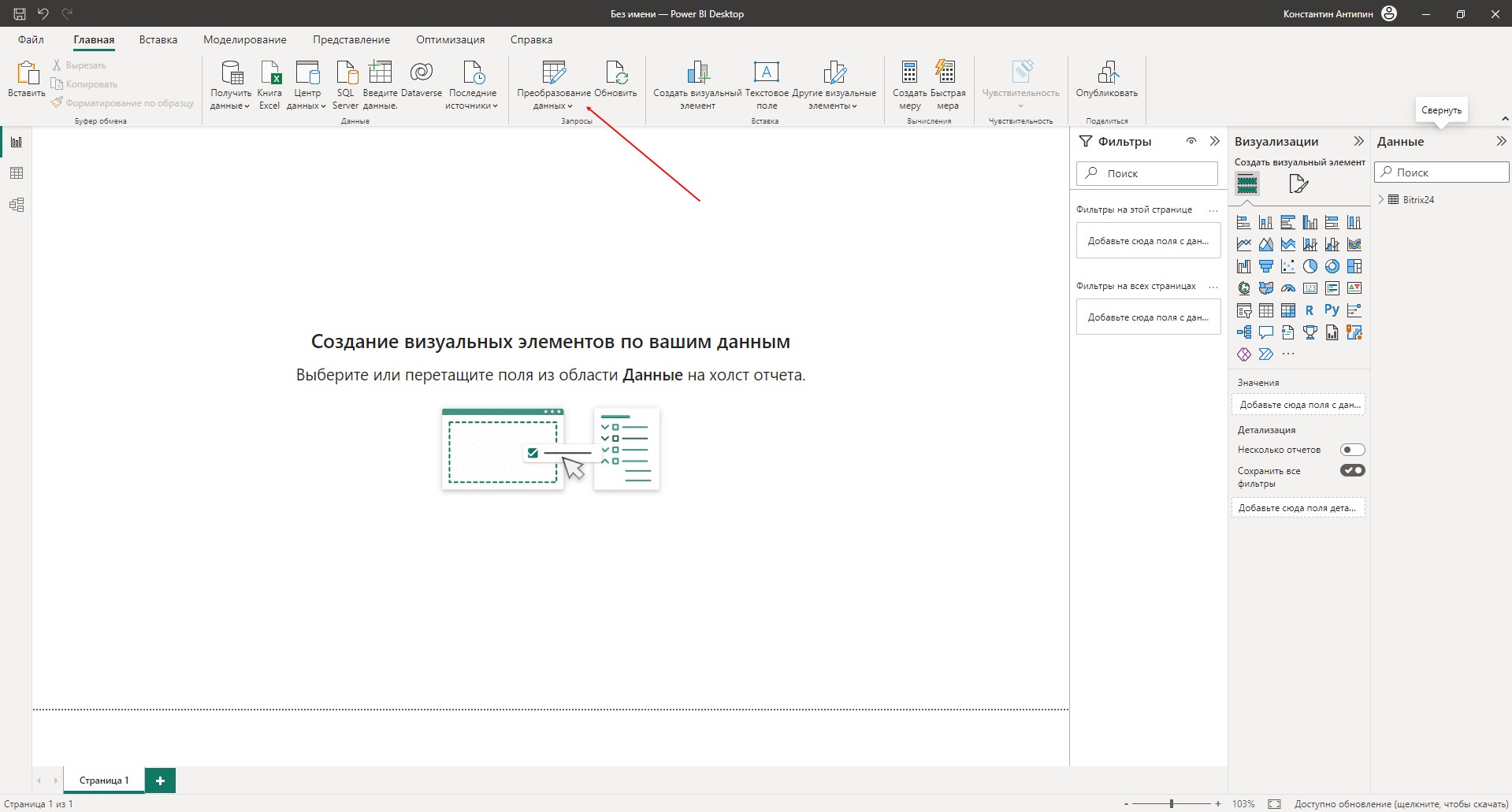The image size is (1512, 812).
Task: Toggle filter pane visibility eye icon
Action: pyautogui.click(x=1191, y=141)
